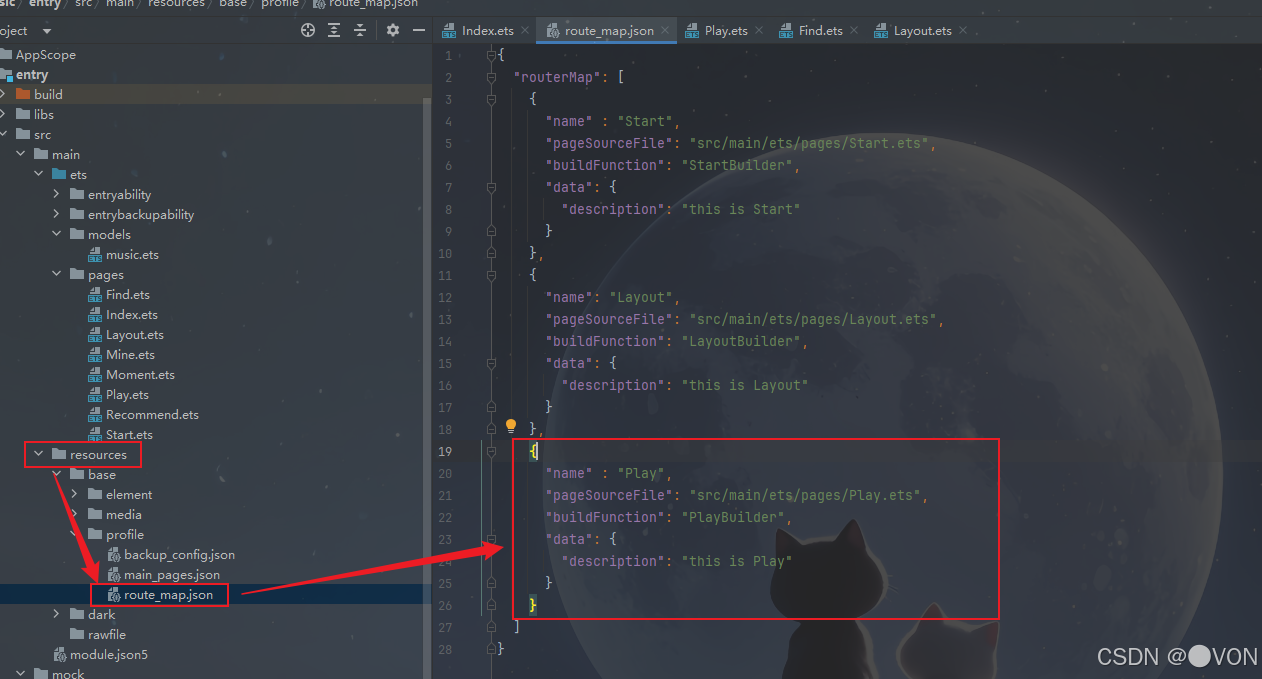Fold the code block at line 1

coord(491,55)
